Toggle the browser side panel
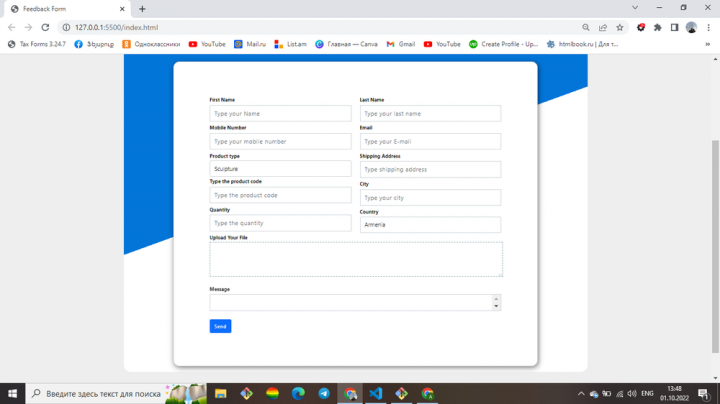720x404 pixels. pos(675,28)
